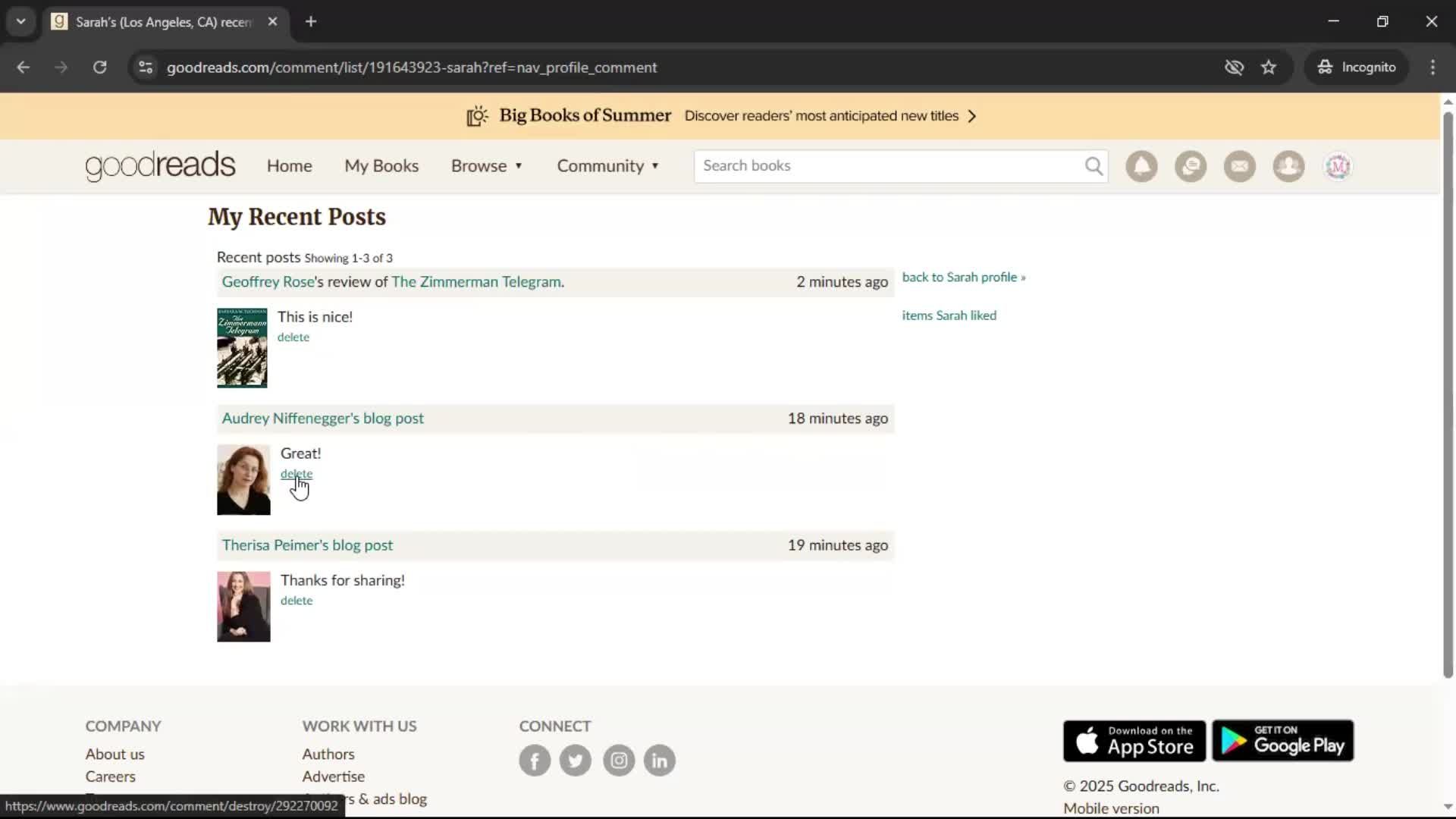Delete the 'Great!' comment

(297, 474)
